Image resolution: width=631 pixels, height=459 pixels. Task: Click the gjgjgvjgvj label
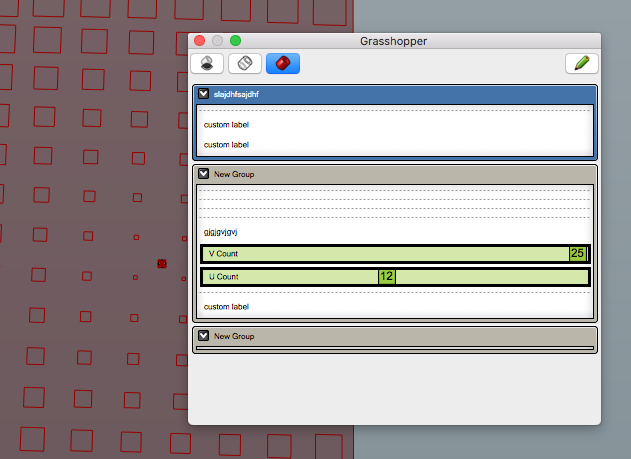pyautogui.click(x=221, y=232)
